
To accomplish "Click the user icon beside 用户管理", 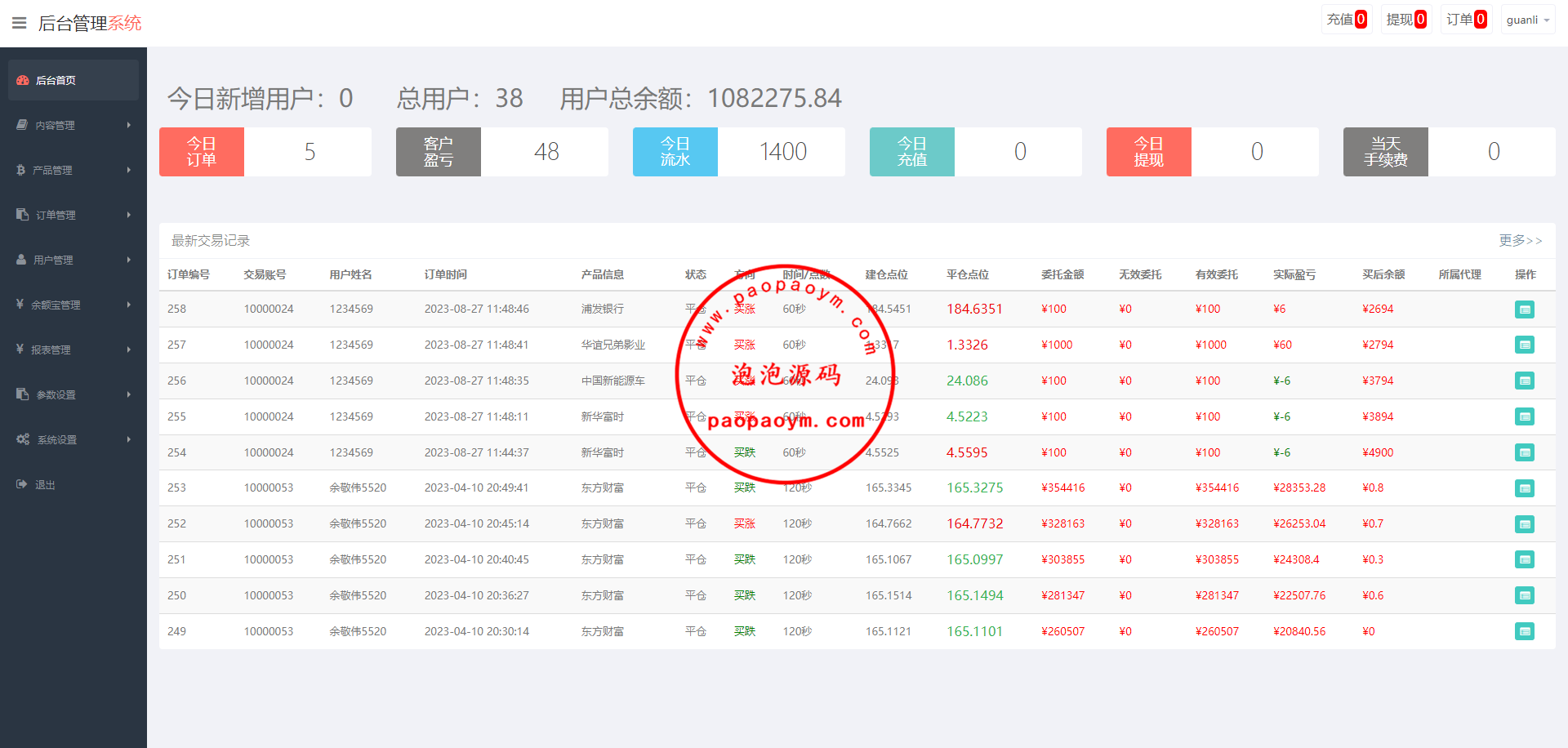I will point(22,260).
